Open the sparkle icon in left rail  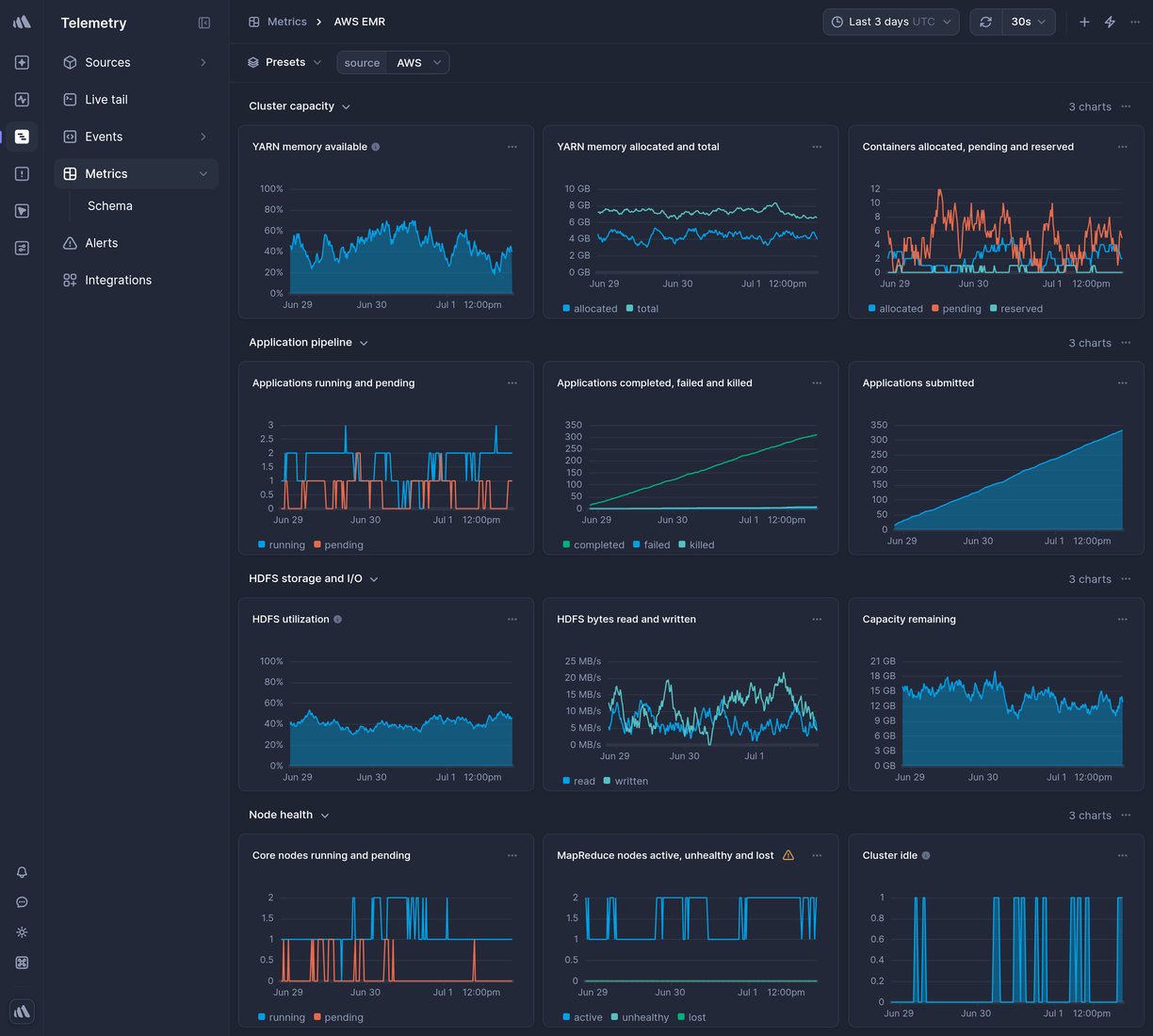[22, 62]
